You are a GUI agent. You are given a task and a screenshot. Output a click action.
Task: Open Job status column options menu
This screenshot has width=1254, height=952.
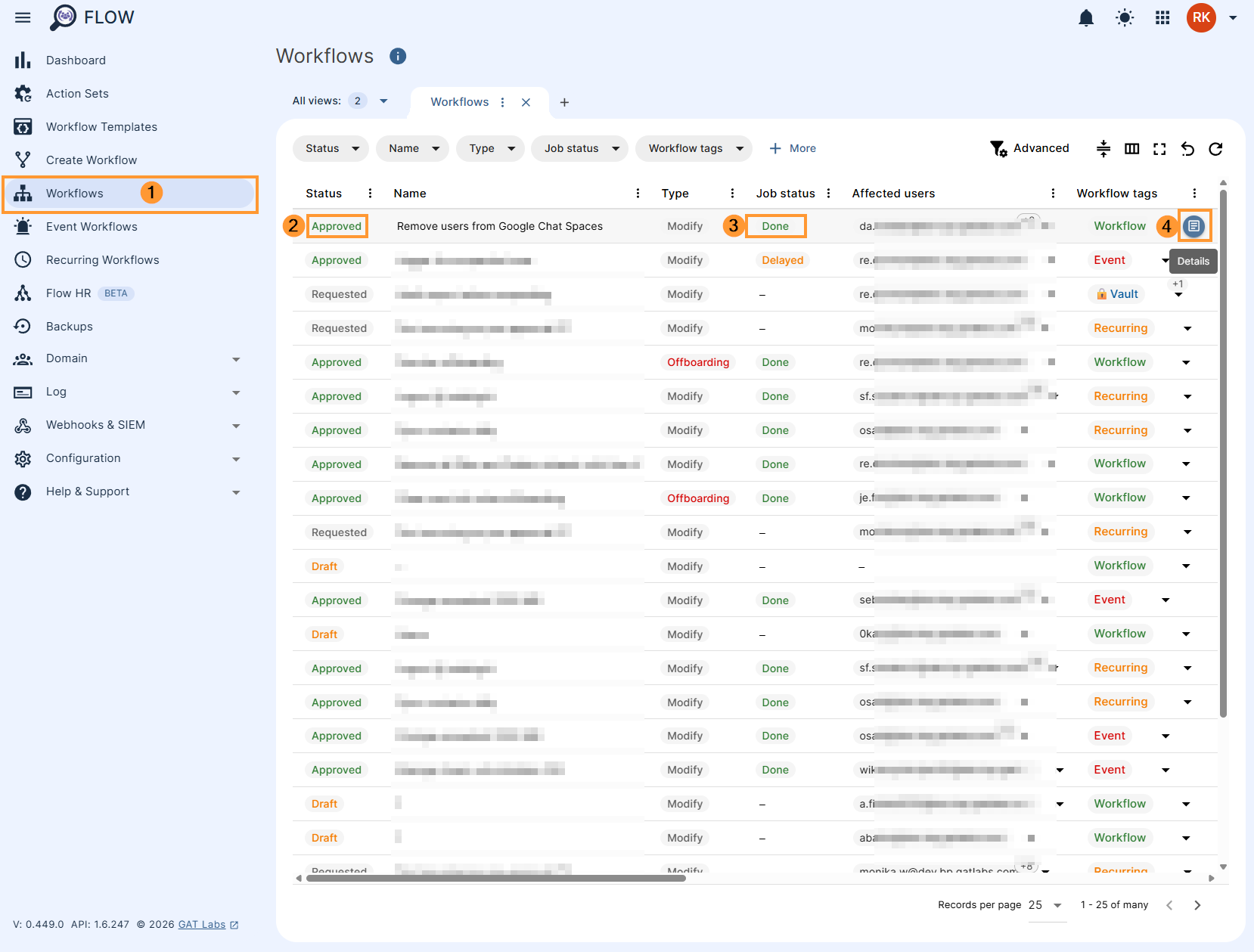[x=828, y=194]
